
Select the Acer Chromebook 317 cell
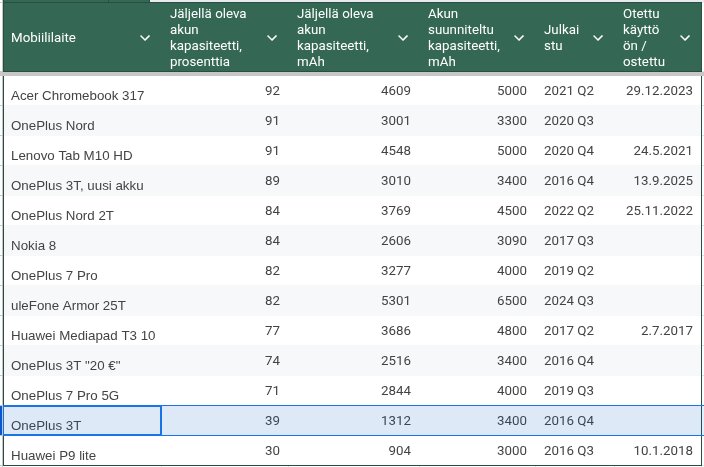point(80,95)
